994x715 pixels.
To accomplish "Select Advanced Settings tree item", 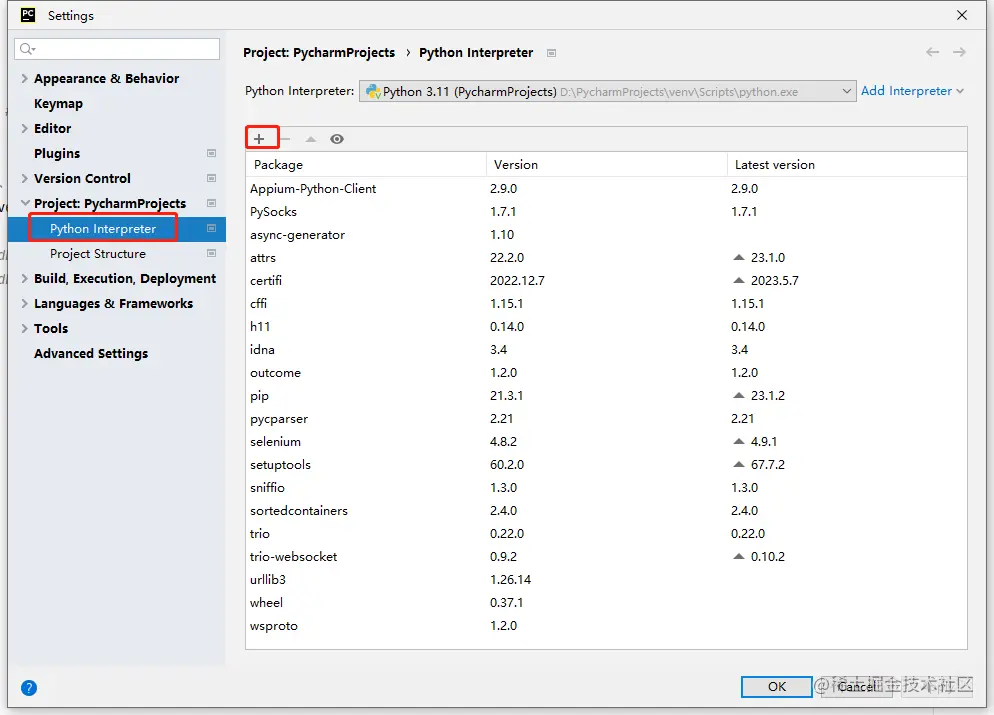I will pyautogui.click(x=91, y=353).
